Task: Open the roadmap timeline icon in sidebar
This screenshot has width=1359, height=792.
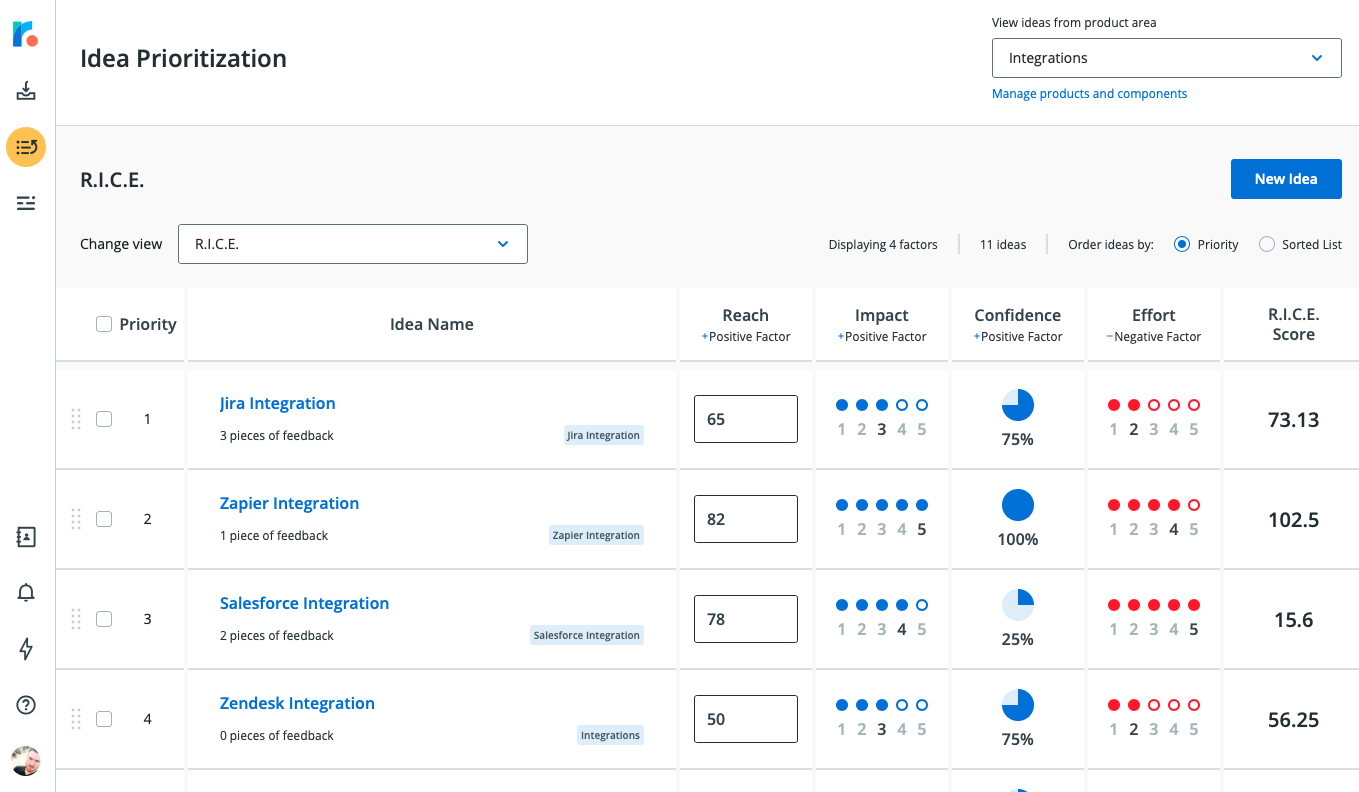Action: pyautogui.click(x=26, y=203)
